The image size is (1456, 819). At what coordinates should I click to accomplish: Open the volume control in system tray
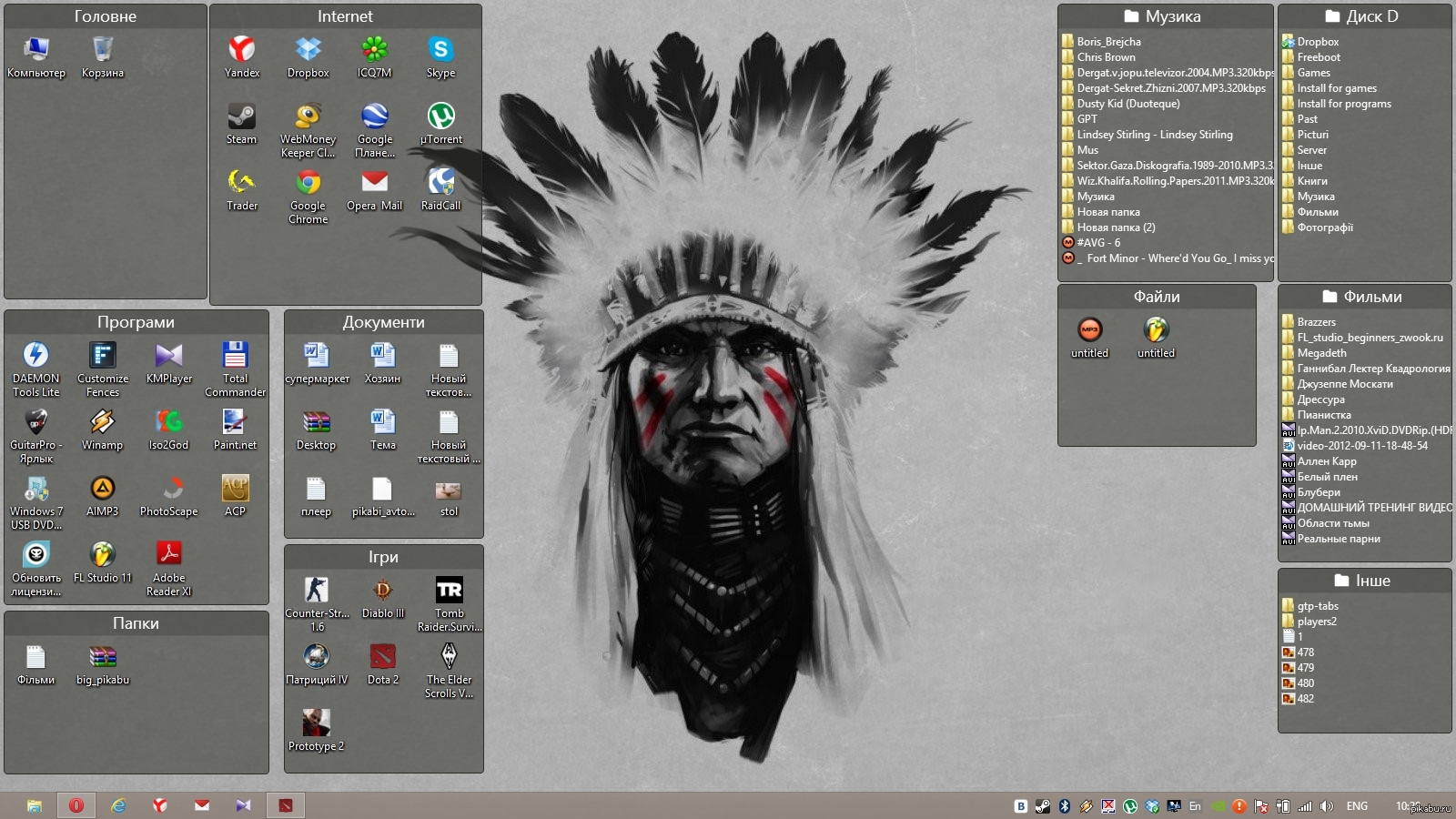(1327, 806)
